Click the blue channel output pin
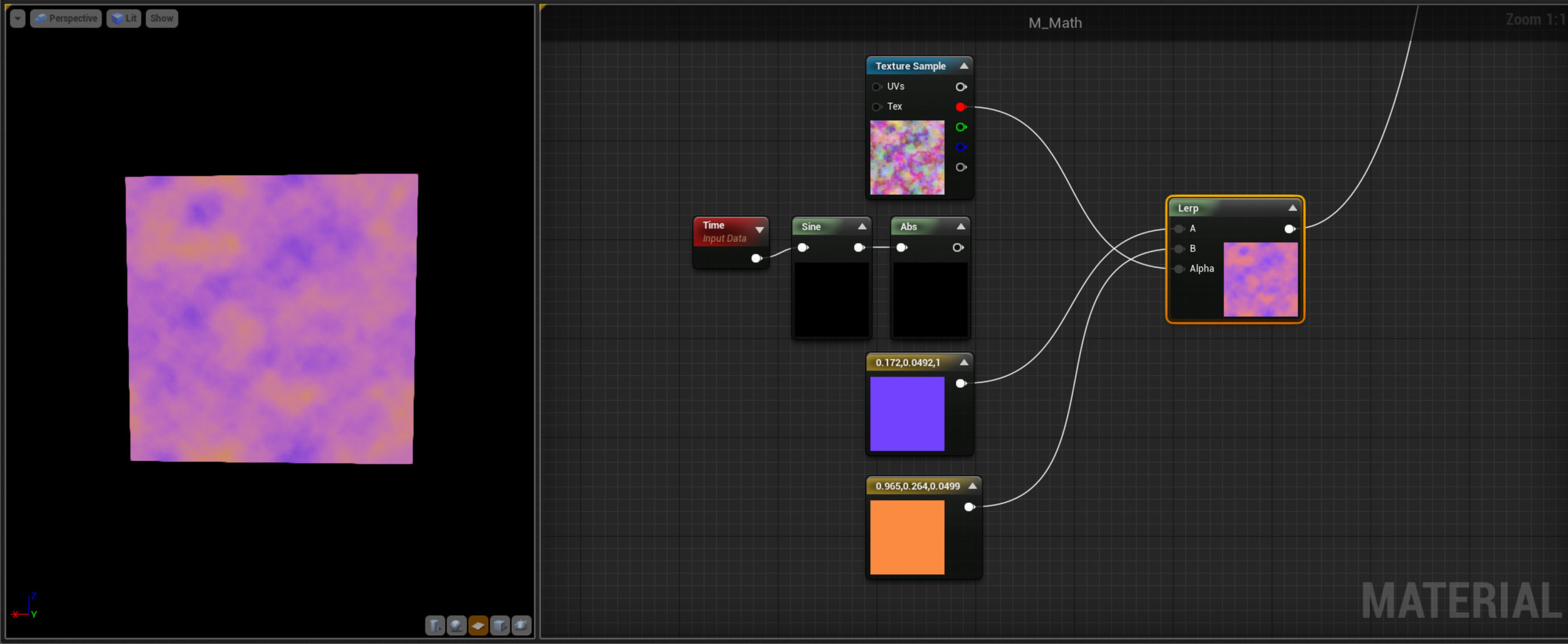 [960, 147]
